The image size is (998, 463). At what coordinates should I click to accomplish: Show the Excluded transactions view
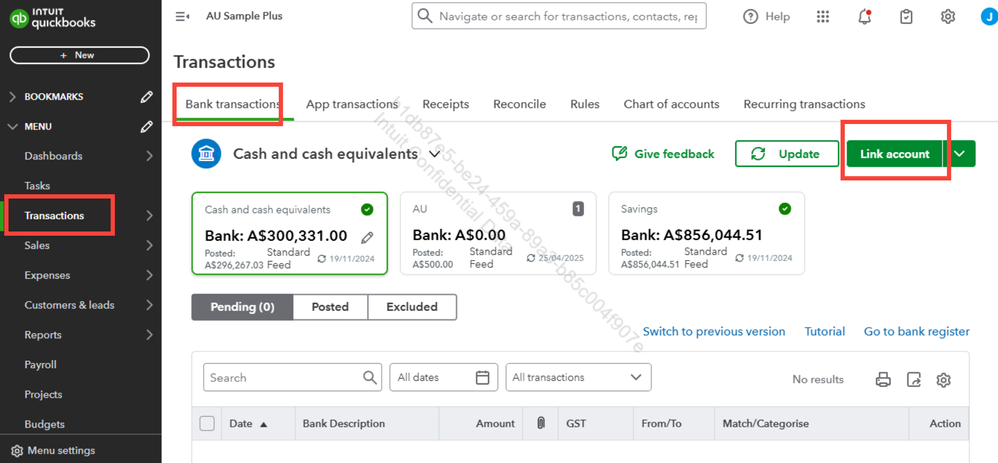[412, 307]
